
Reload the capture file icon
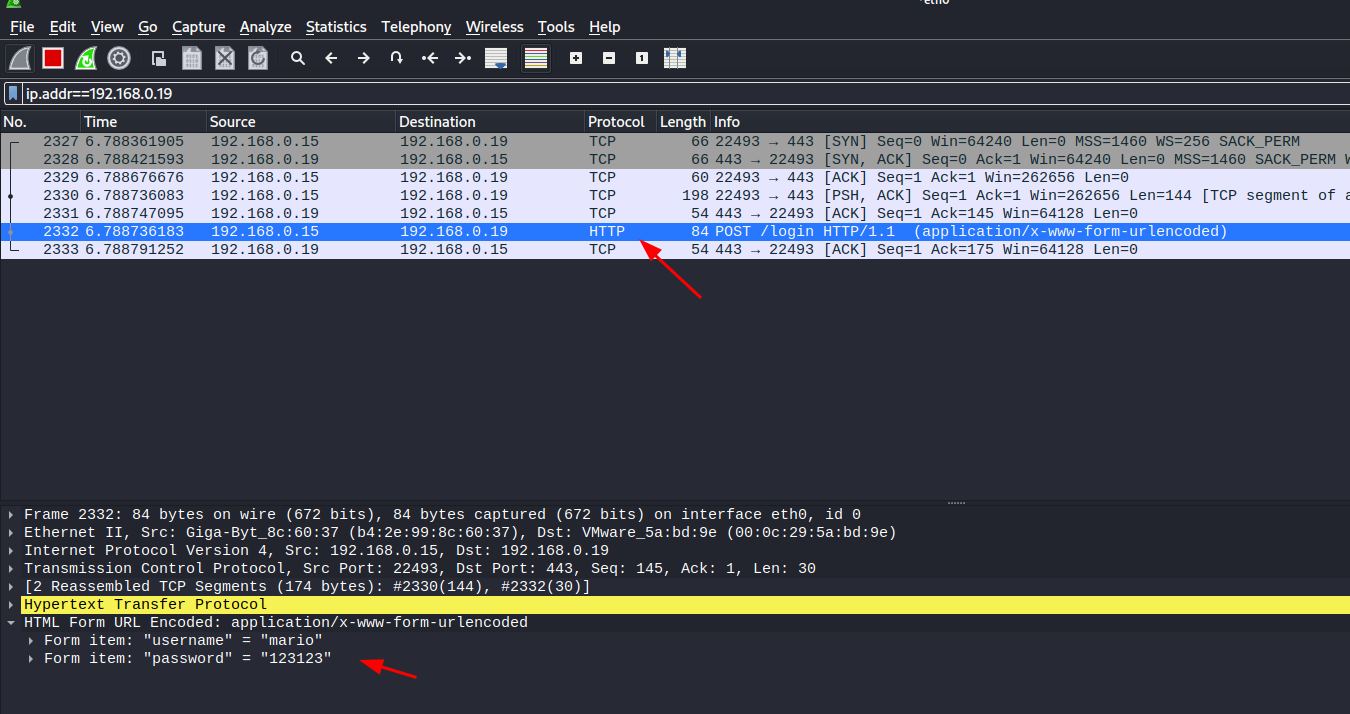[x=258, y=58]
